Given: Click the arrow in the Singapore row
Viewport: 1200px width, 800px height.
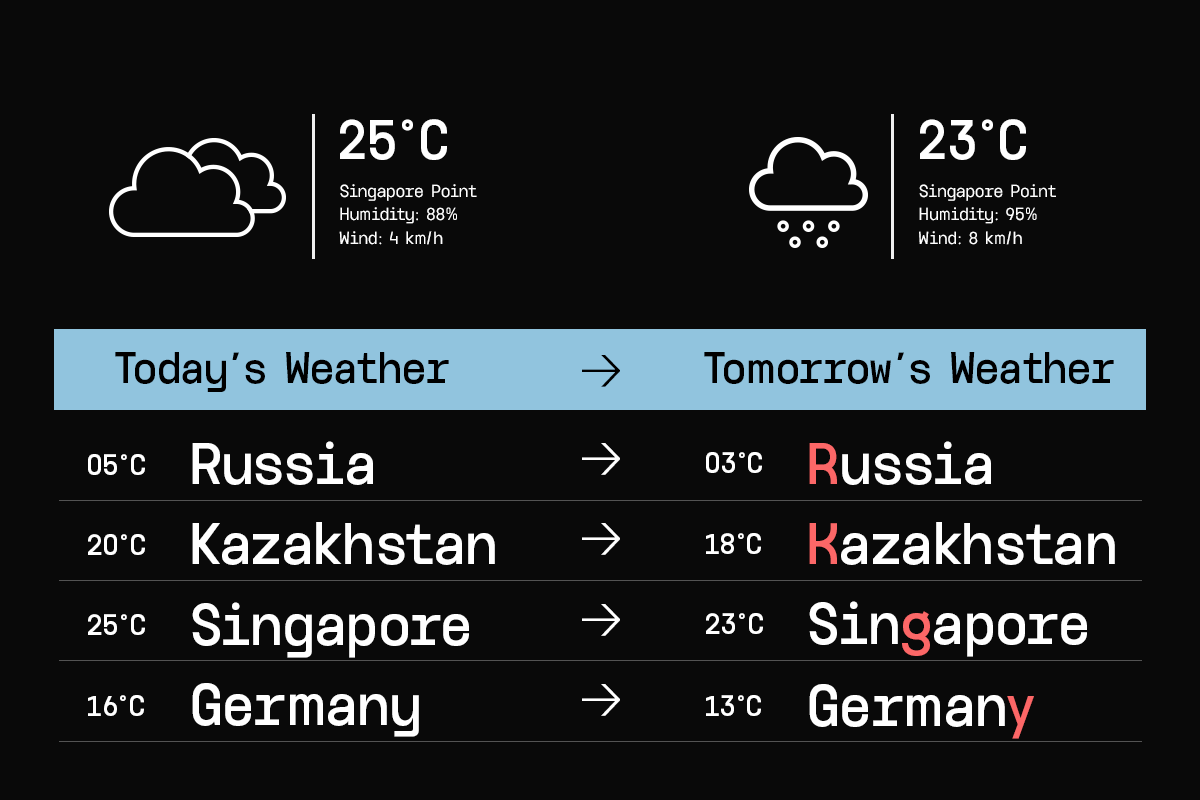Looking at the screenshot, I should 601,622.
